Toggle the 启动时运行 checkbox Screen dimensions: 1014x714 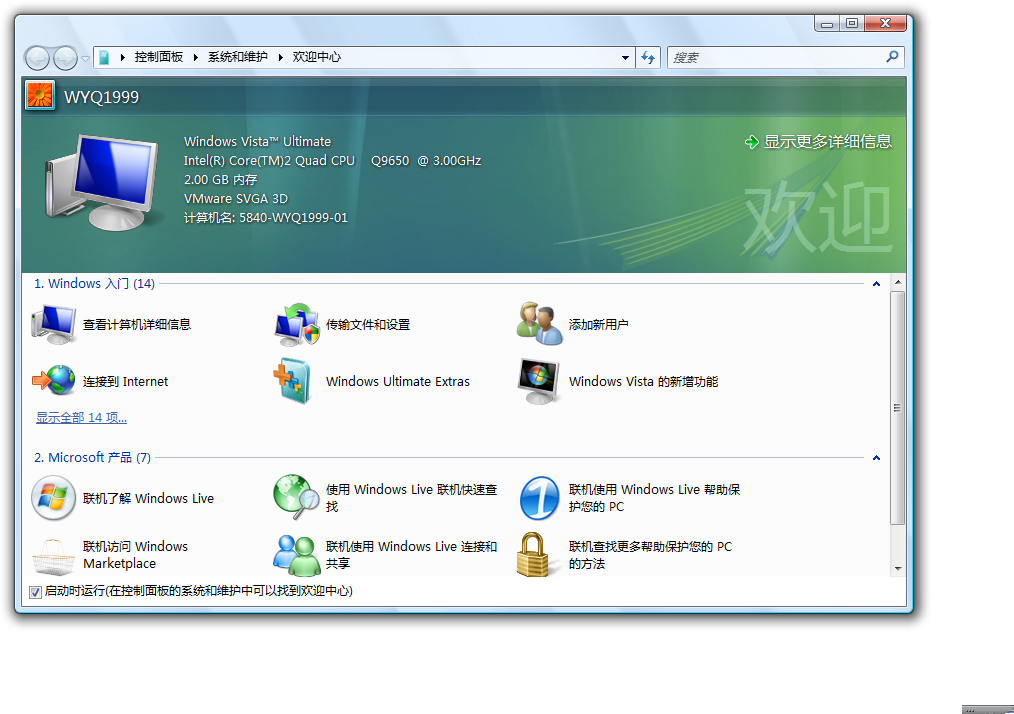(x=36, y=592)
